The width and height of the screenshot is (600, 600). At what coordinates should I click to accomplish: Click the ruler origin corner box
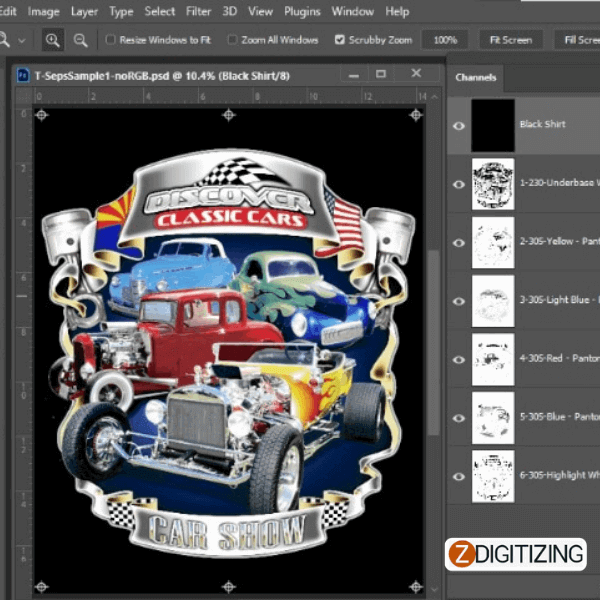pyautogui.click(x=24, y=96)
